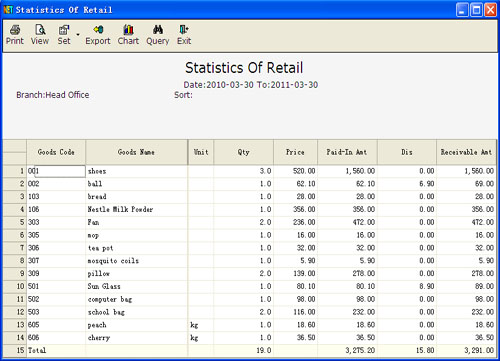Viewport: 500px width, 361px height.
Task: Maximize the Statistics Of Retail window
Action: (x=476, y=10)
